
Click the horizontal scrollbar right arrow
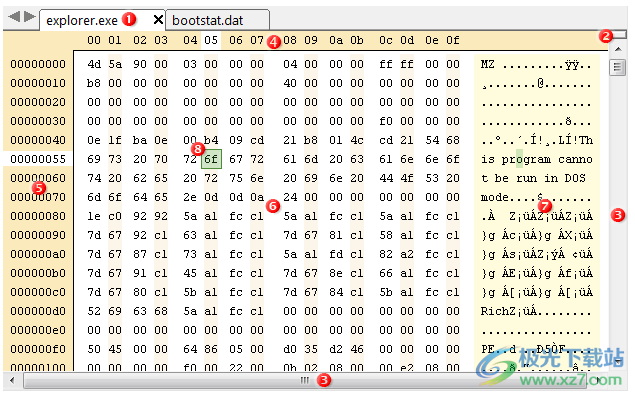point(599,380)
